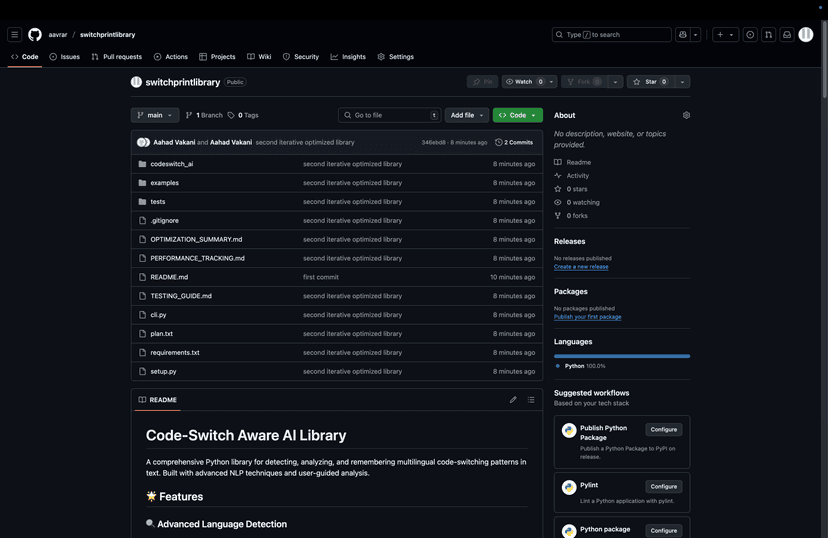Image resolution: width=828 pixels, height=538 pixels.
Task: Focus the Go to file field
Action: (390, 115)
